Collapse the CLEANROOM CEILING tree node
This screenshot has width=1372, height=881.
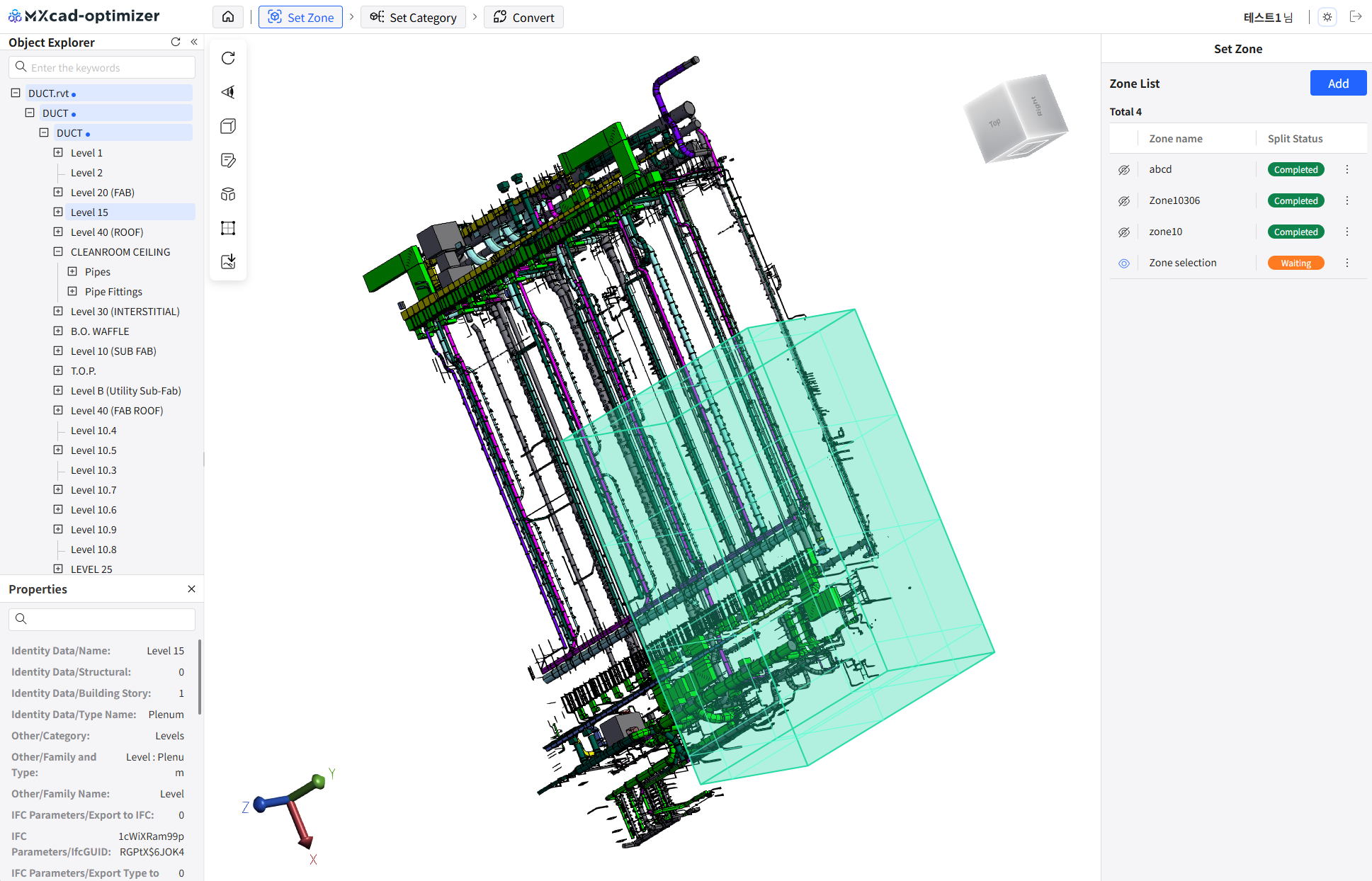pyautogui.click(x=58, y=252)
